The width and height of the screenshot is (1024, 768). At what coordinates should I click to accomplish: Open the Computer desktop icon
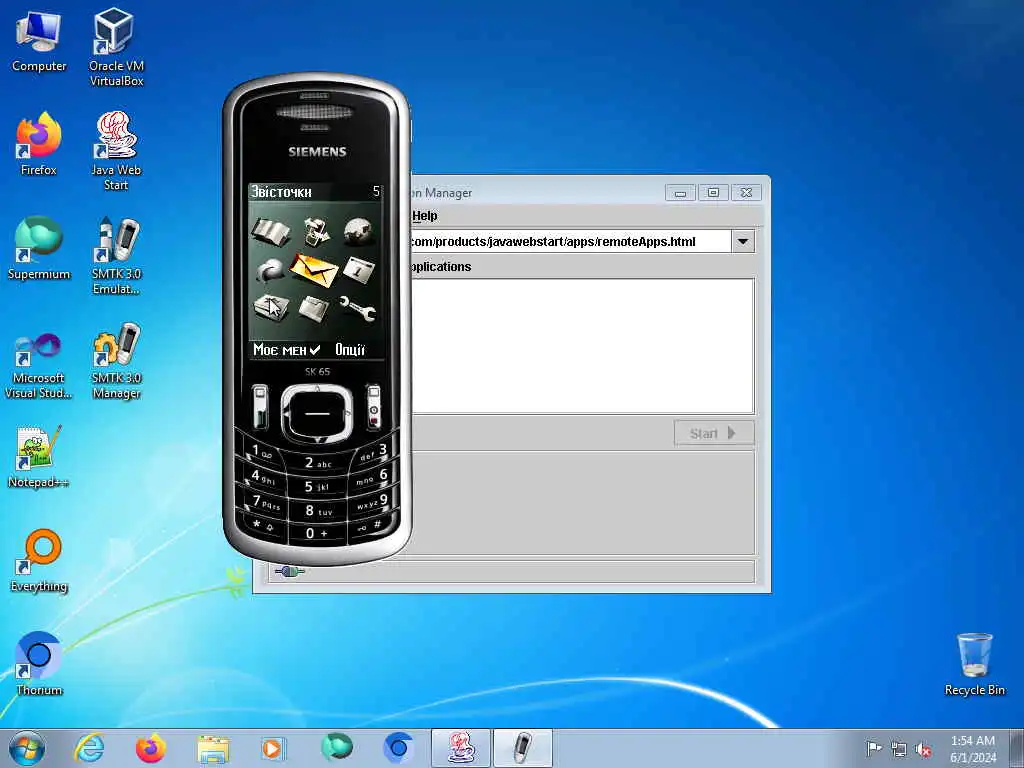pyautogui.click(x=39, y=41)
